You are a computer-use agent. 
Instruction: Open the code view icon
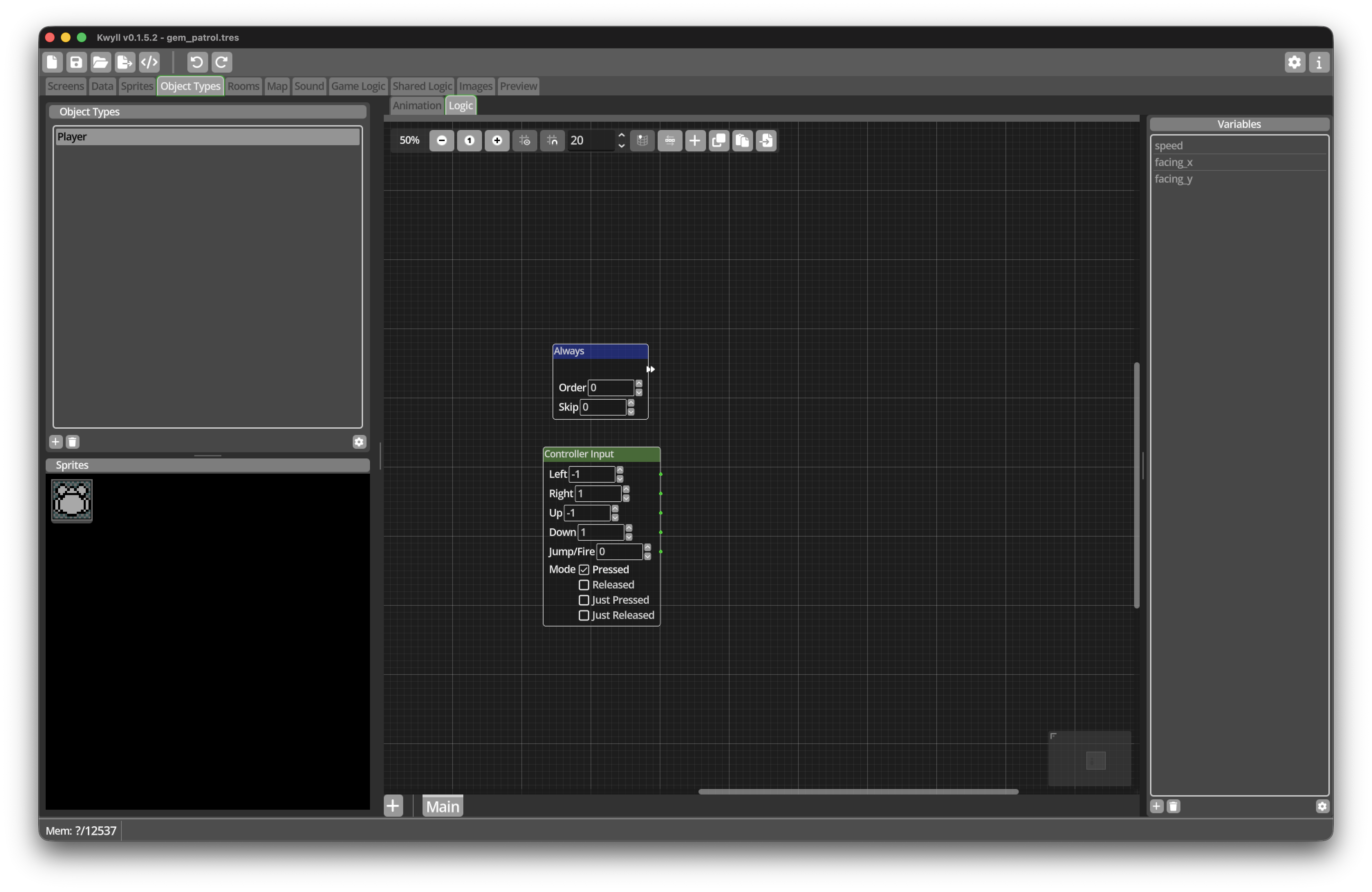click(149, 62)
